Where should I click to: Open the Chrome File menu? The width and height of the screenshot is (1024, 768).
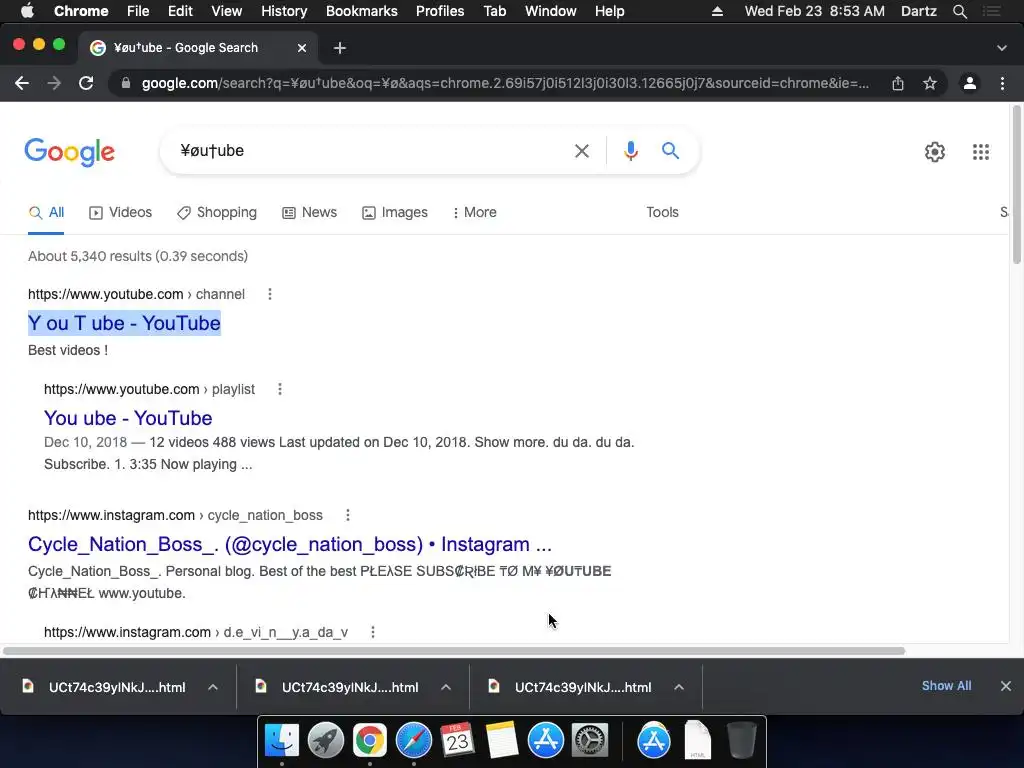tap(138, 11)
